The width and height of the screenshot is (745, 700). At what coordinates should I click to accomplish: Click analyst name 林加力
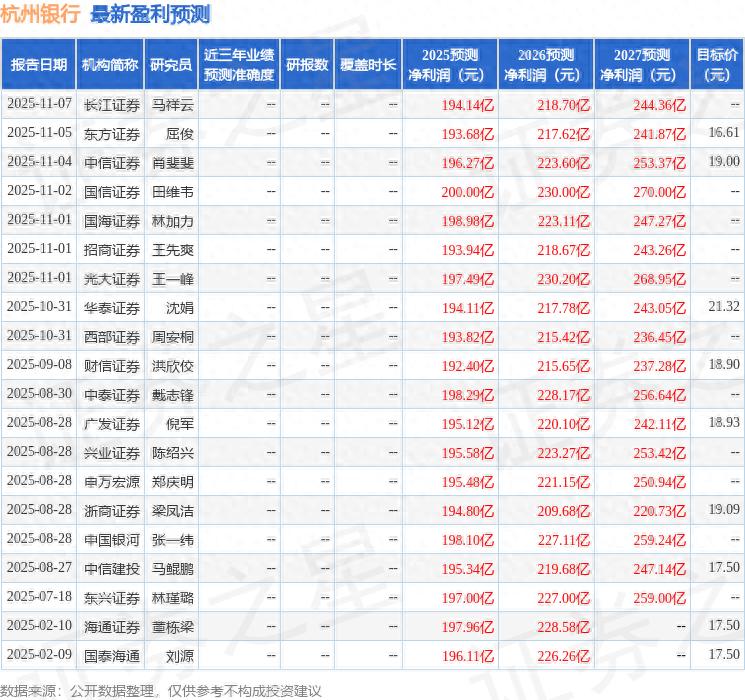coord(172,221)
